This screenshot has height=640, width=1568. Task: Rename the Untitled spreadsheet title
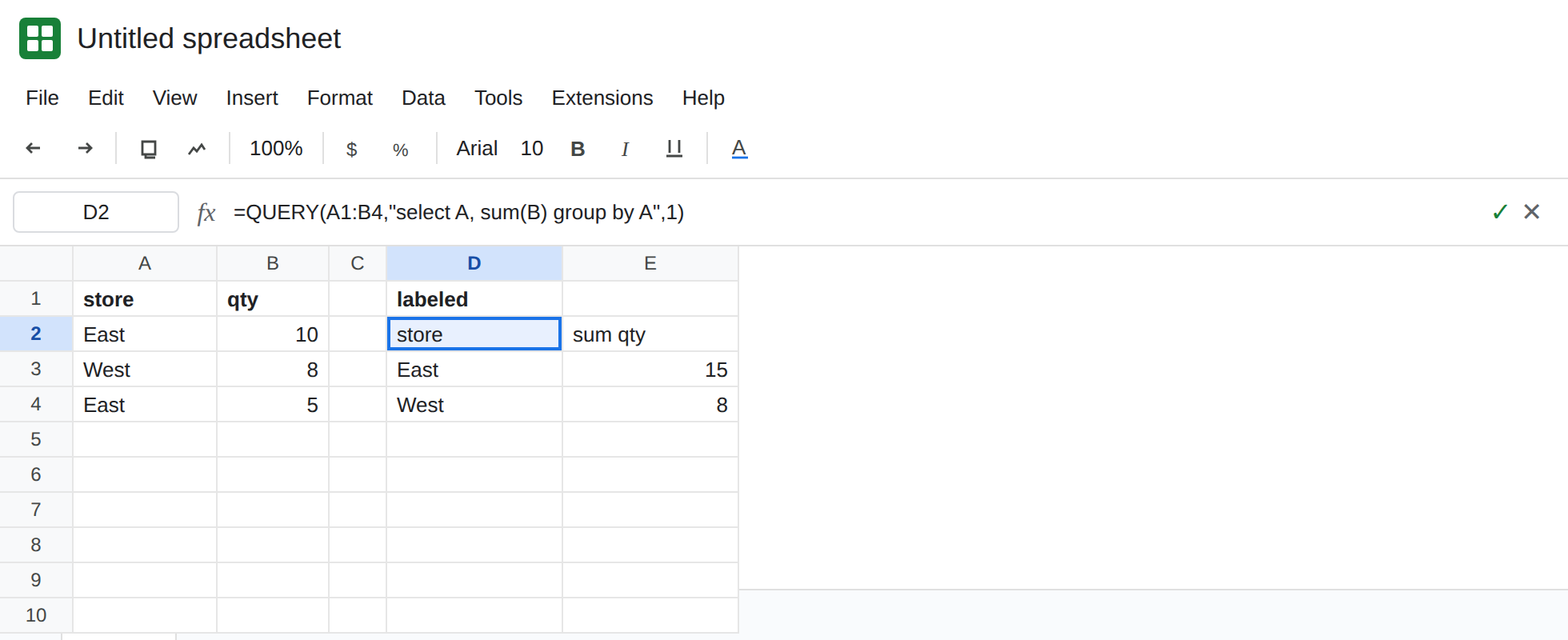point(209,38)
